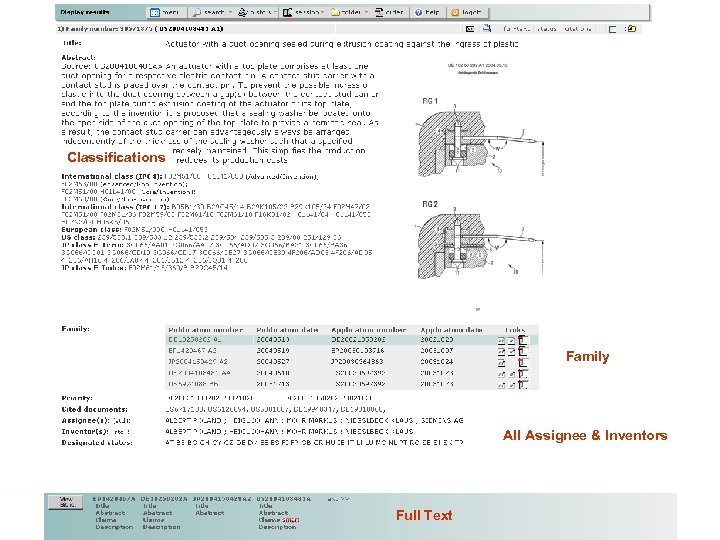The image size is (720, 540).
Task: Select publication number in first family row
Action: [x=195, y=340]
